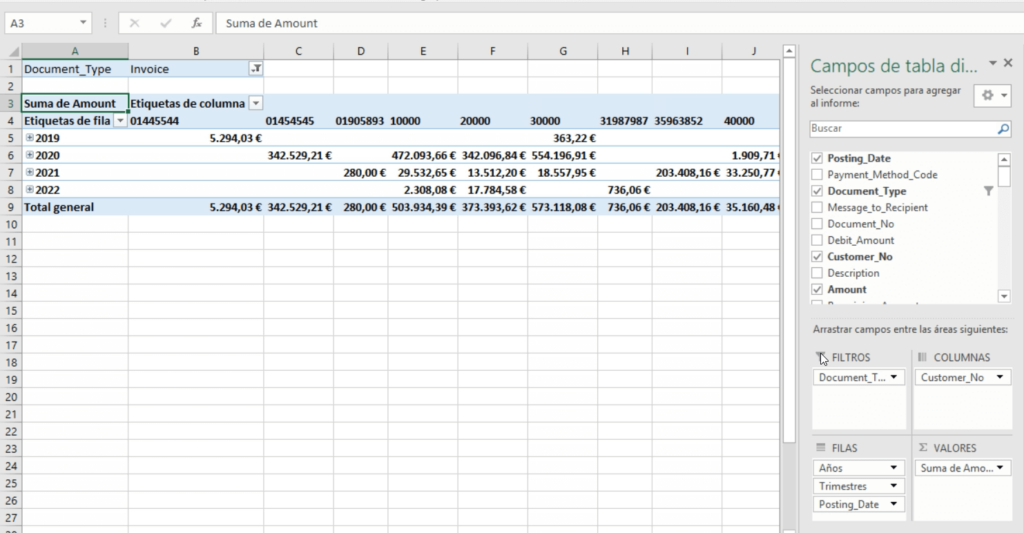Open the gear tools menu in field pane
Image resolution: width=1024 pixels, height=533 pixels.
(x=991, y=95)
